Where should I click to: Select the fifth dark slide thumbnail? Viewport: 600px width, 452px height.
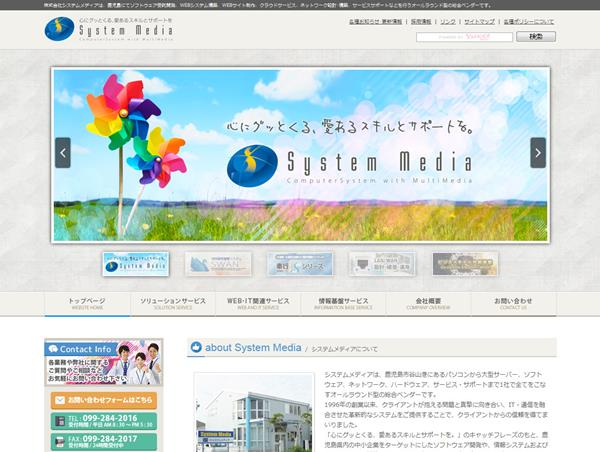[465, 264]
